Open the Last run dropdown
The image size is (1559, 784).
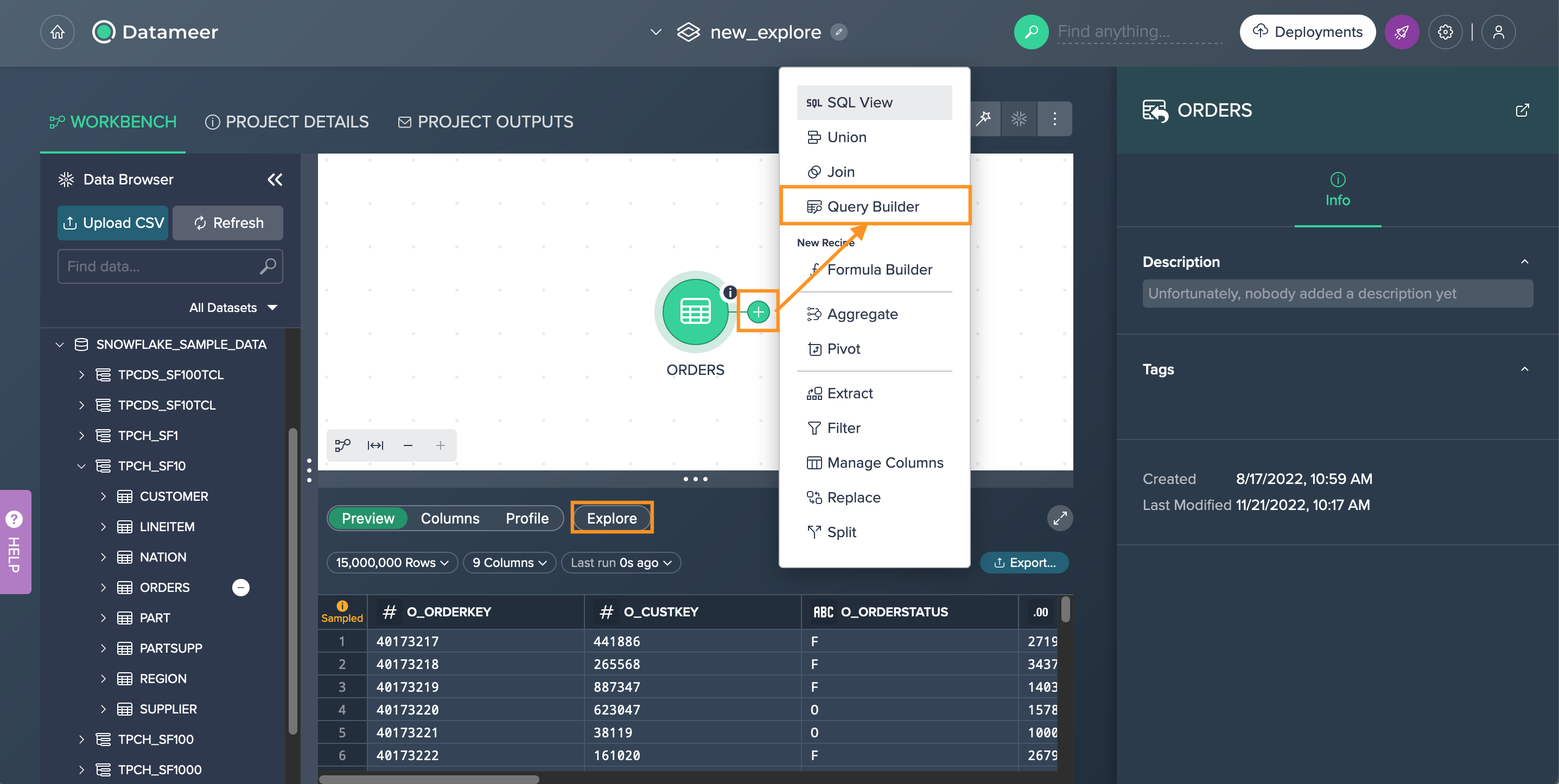tap(621, 563)
